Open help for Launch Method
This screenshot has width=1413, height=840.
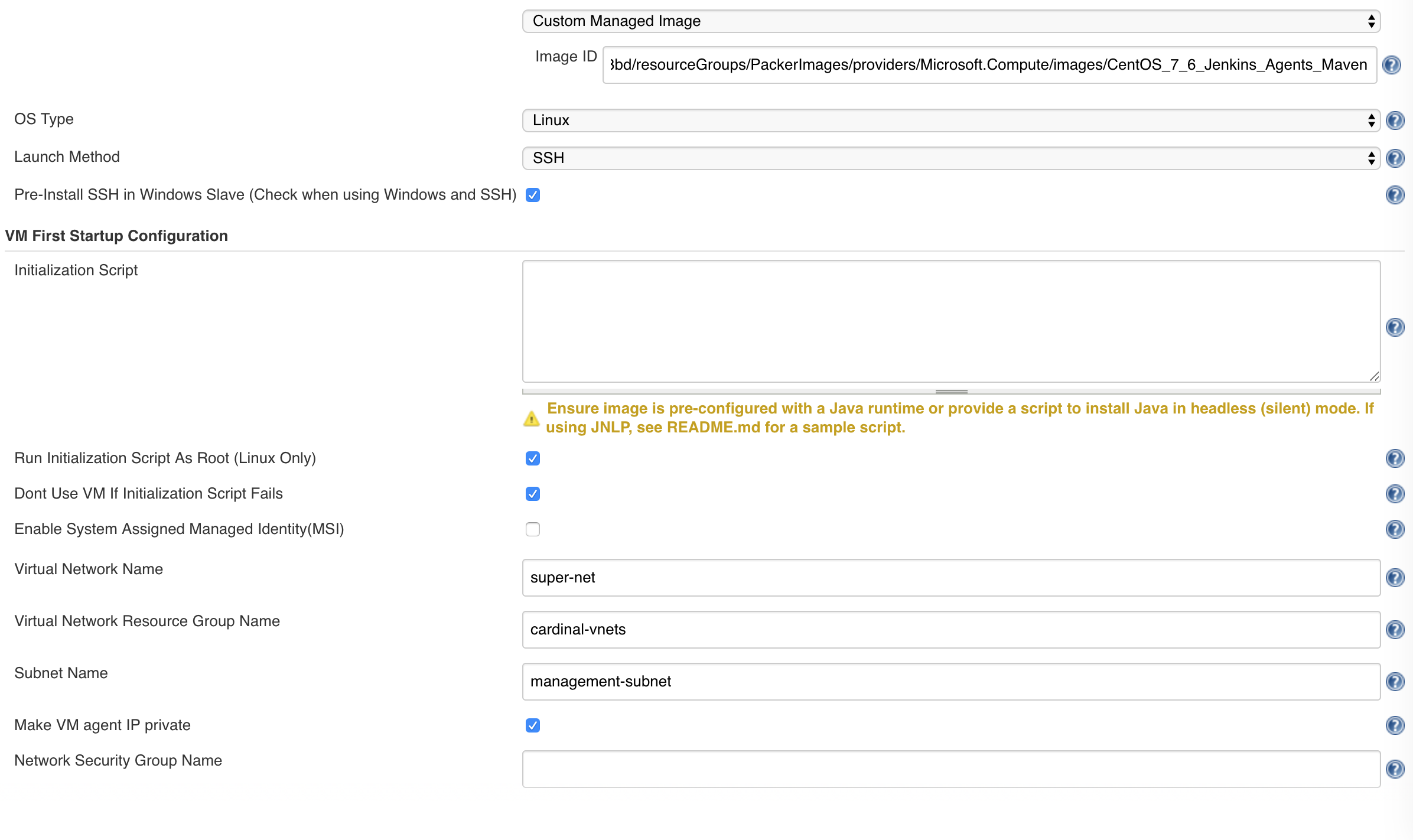1395,158
